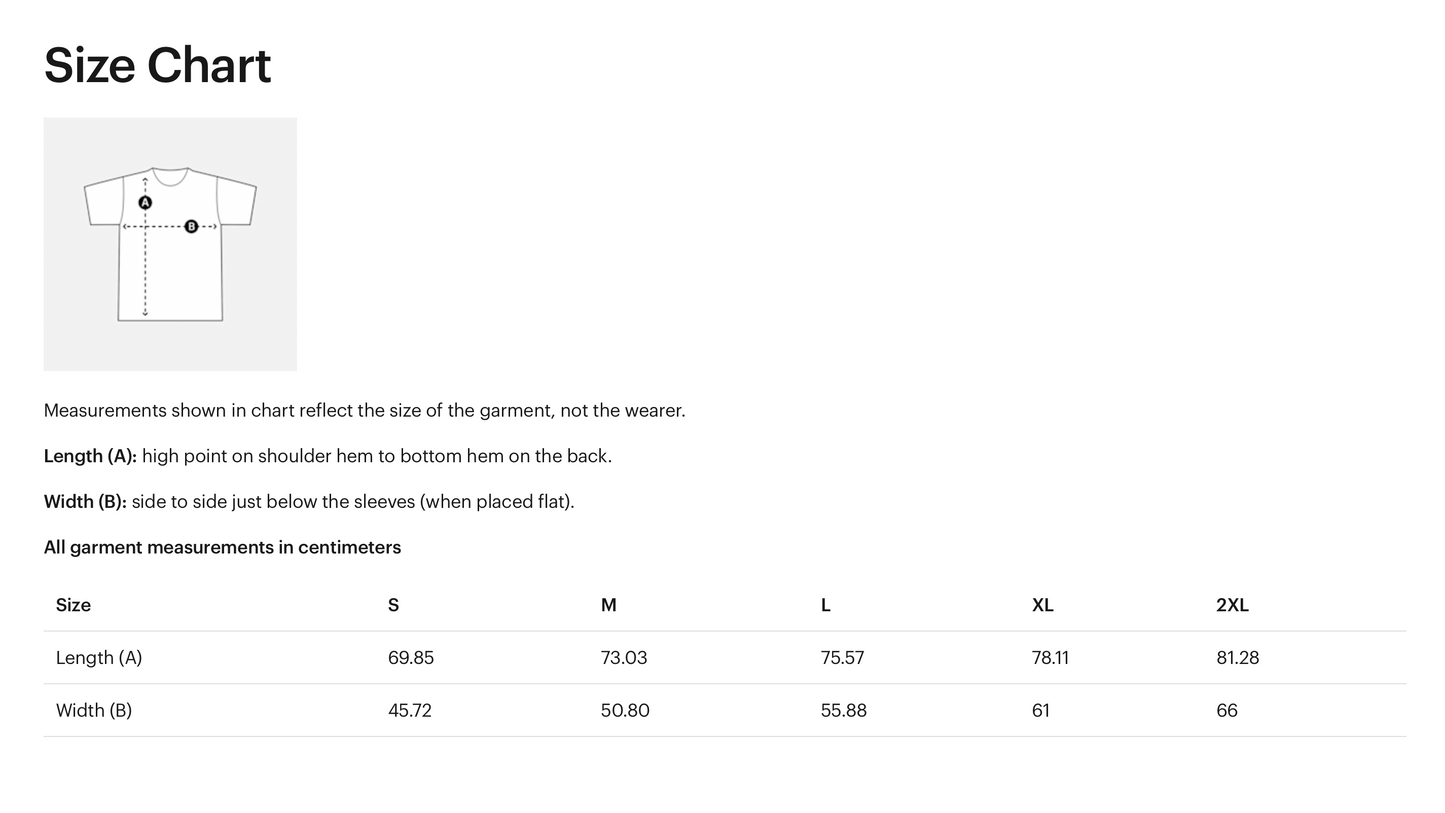Click the sentence about measurements reflecting the garment

coord(364,411)
